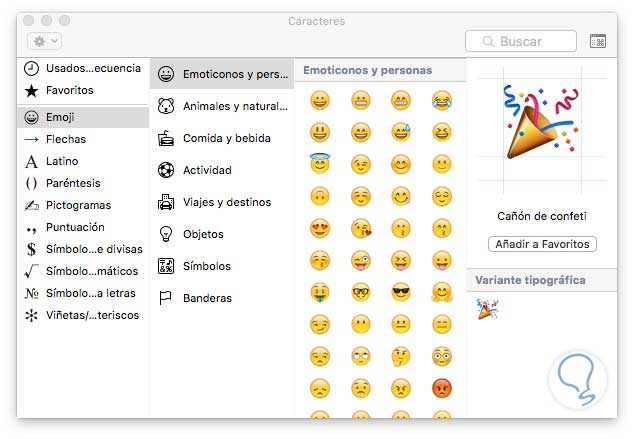
Task: Select the heart-eyes emoji
Action: [x=320, y=228]
